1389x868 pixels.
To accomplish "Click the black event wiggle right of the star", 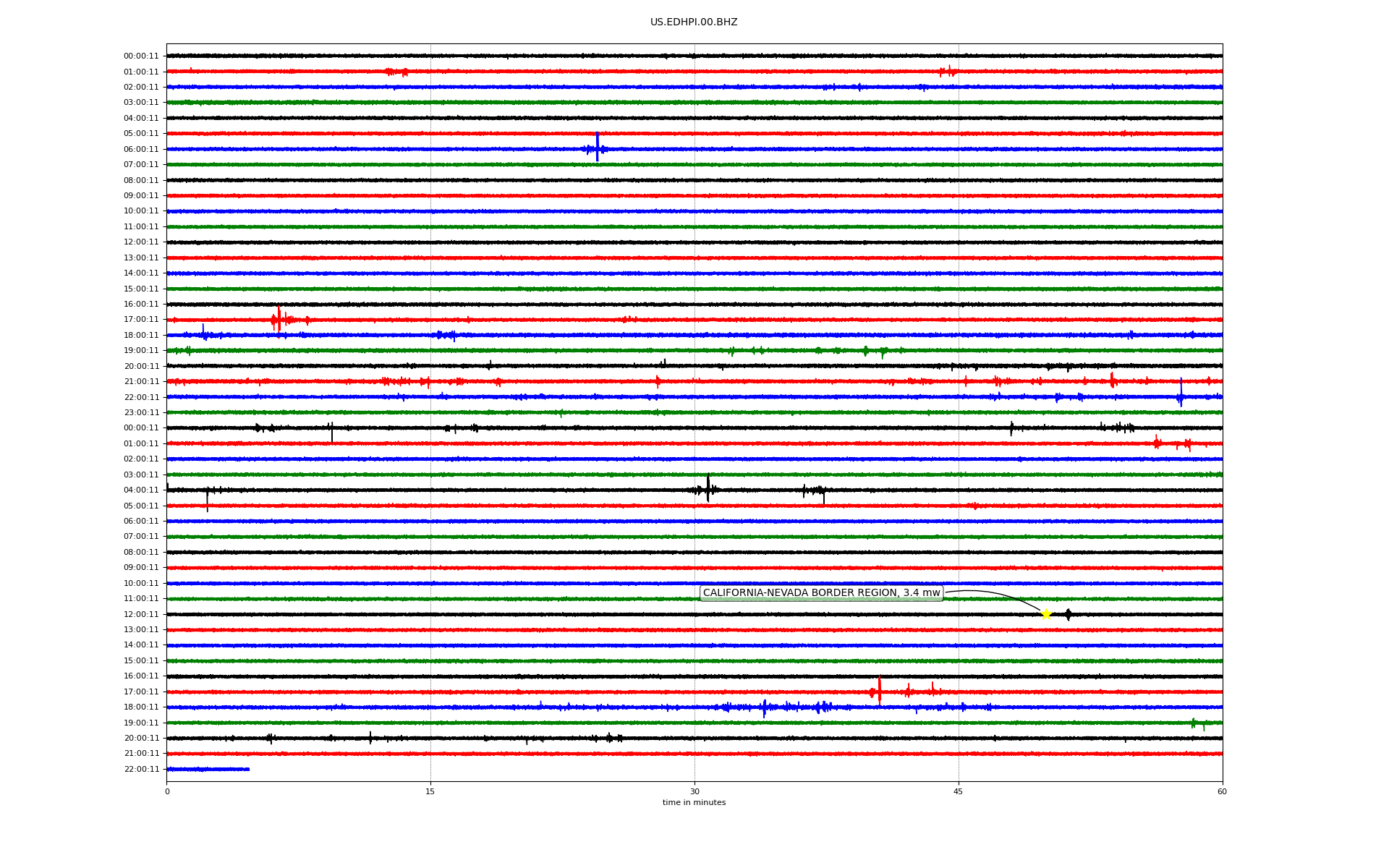I will [x=1069, y=615].
